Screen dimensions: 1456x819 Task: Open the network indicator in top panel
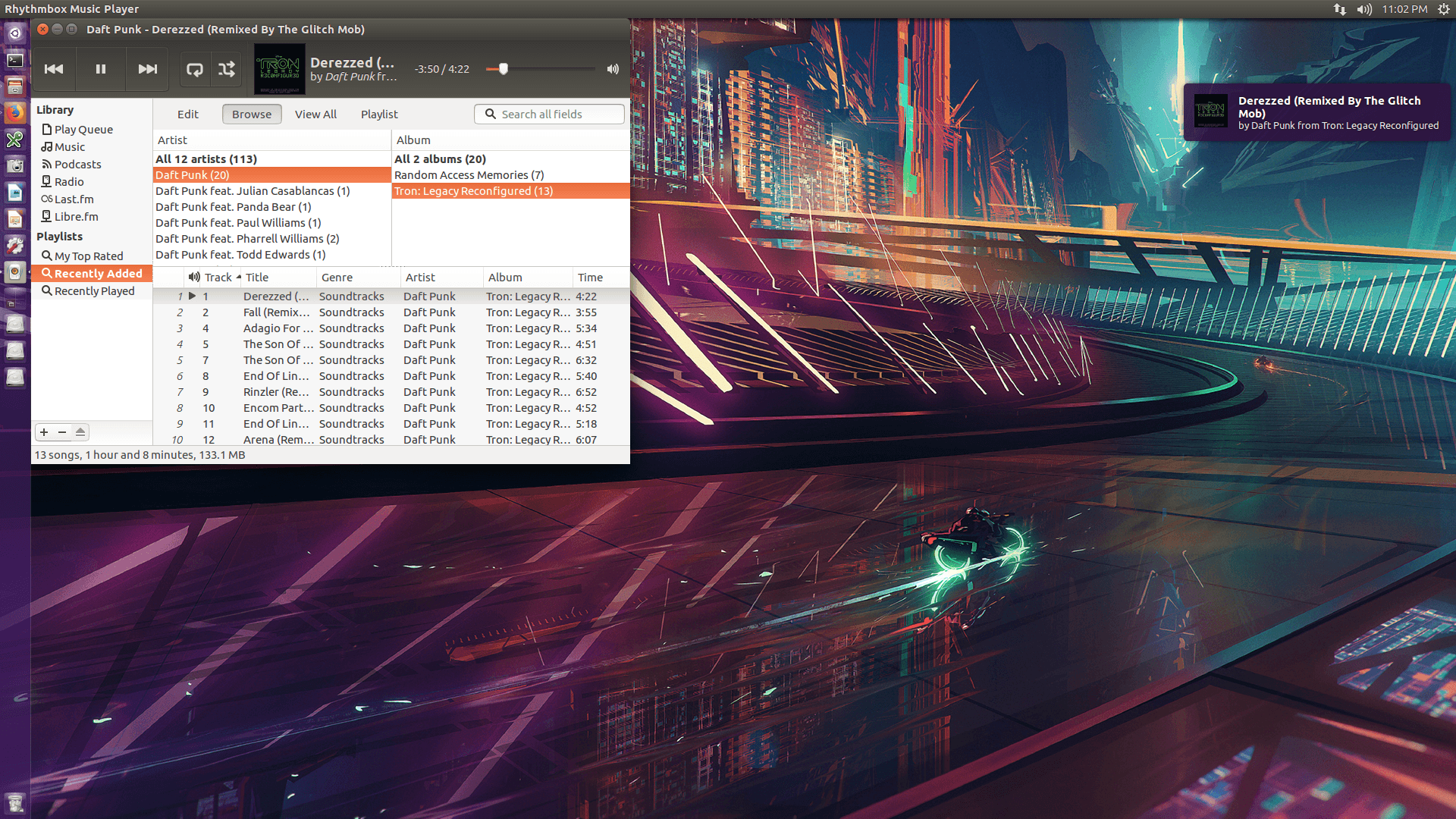click(x=1339, y=9)
